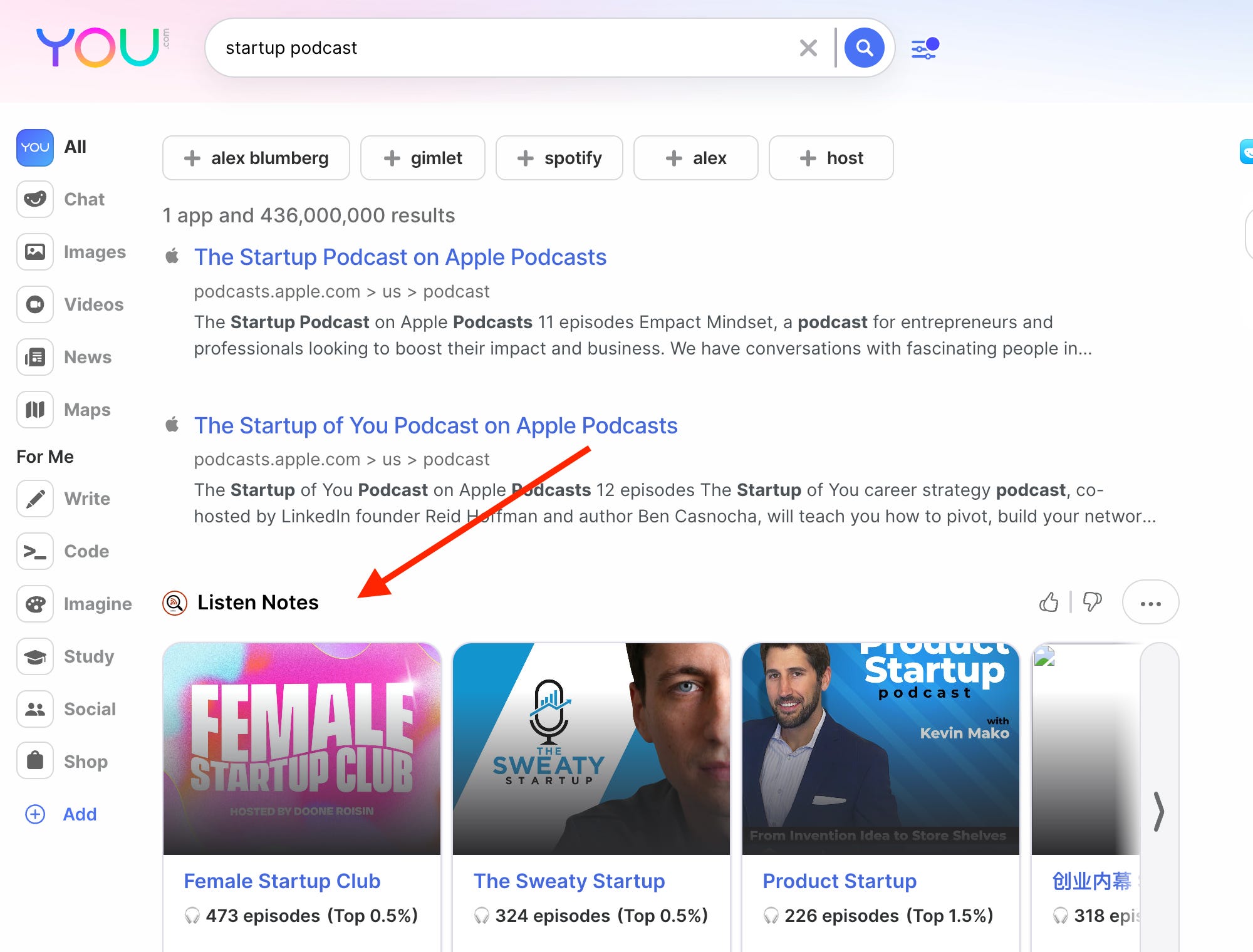Screen dimensions: 1253x952
Task: Switch to Videos results
Action: click(x=35, y=304)
